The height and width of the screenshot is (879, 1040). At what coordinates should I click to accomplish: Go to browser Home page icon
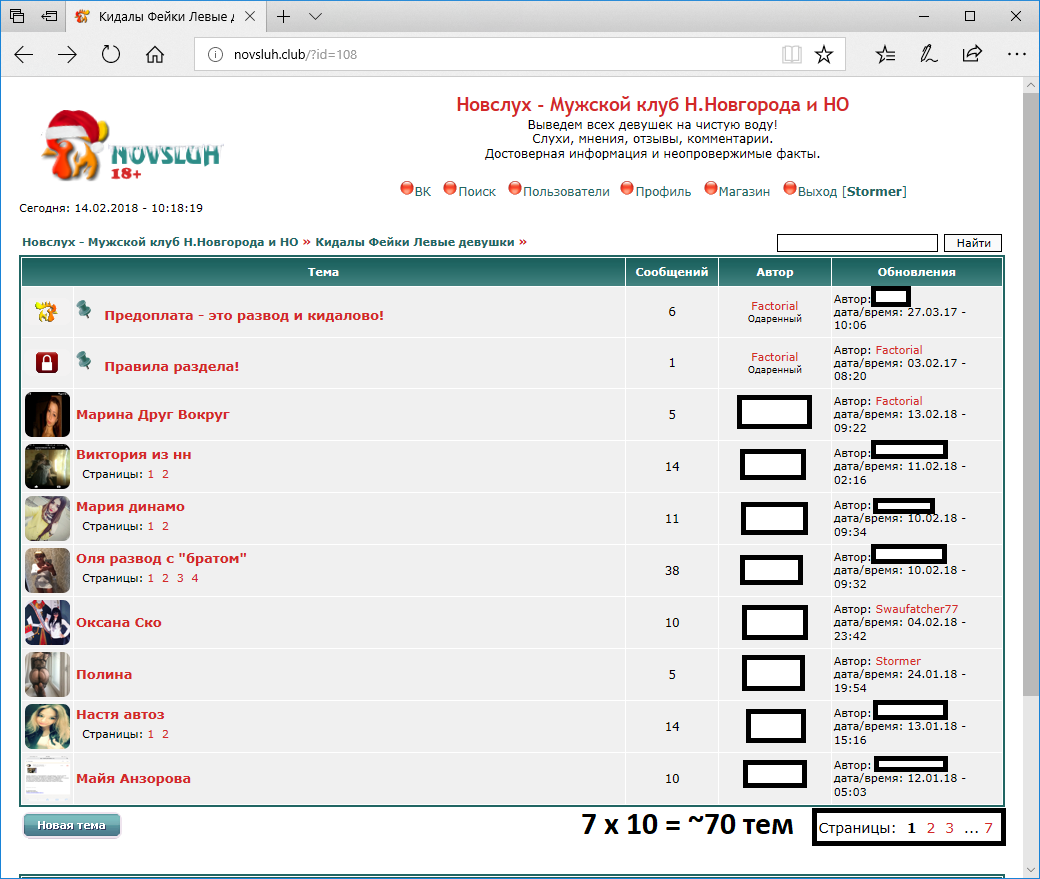click(x=155, y=55)
